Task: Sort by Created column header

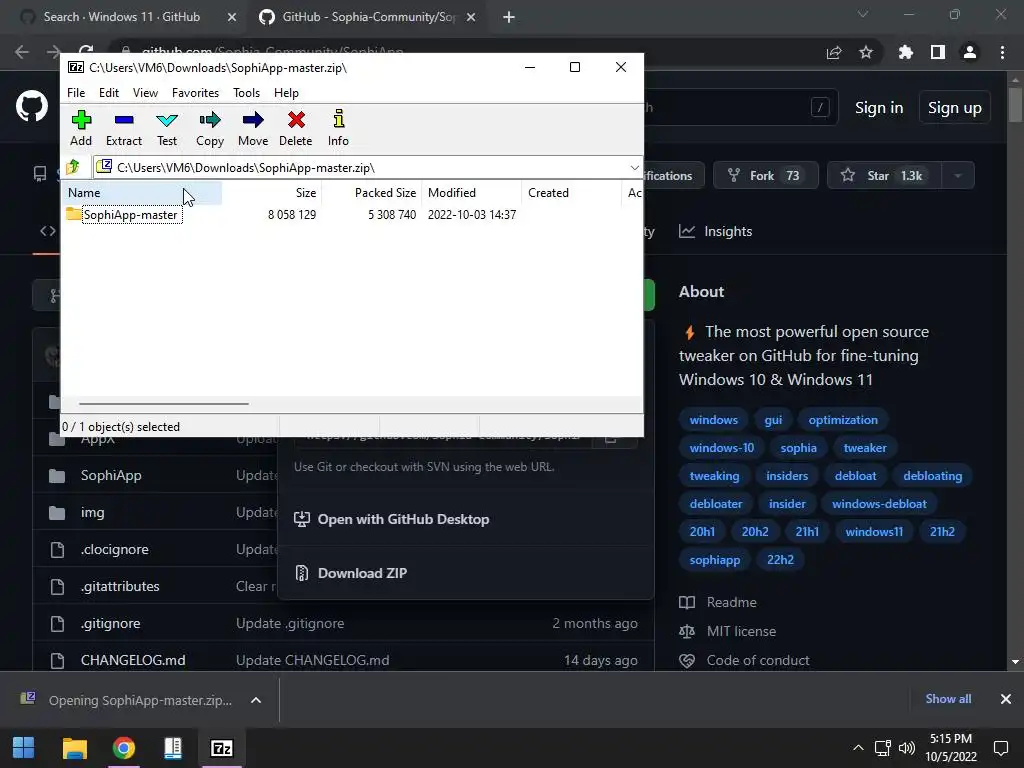Action: click(x=571, y=193)
